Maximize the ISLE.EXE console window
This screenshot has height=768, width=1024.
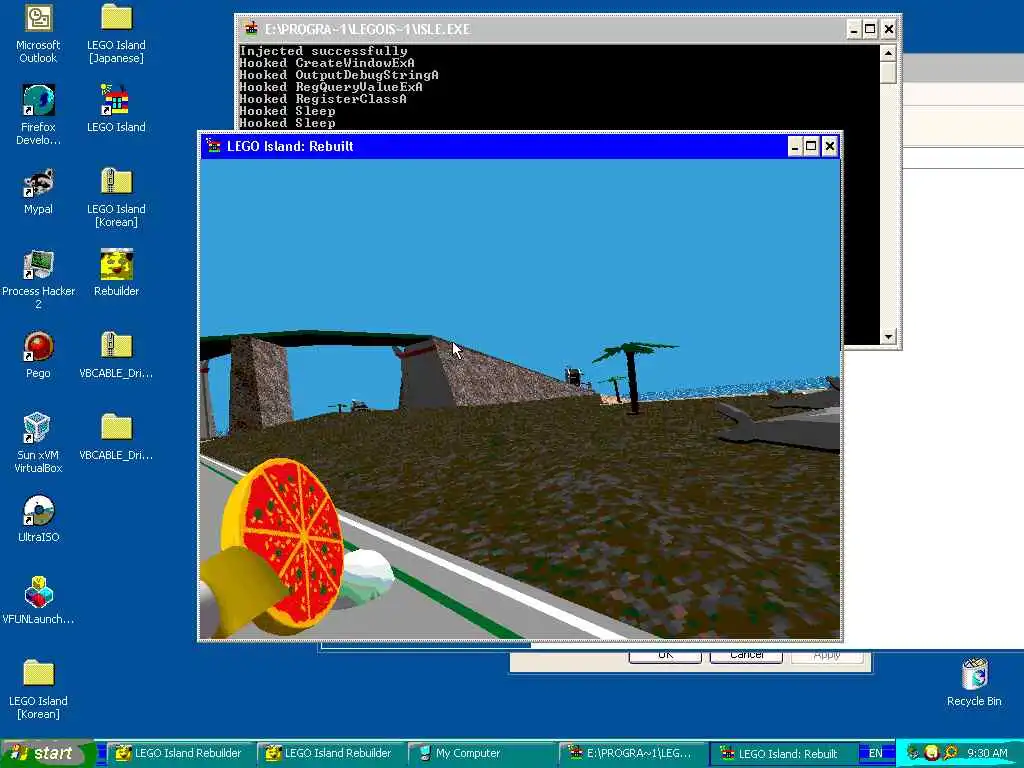coord(871,29)
